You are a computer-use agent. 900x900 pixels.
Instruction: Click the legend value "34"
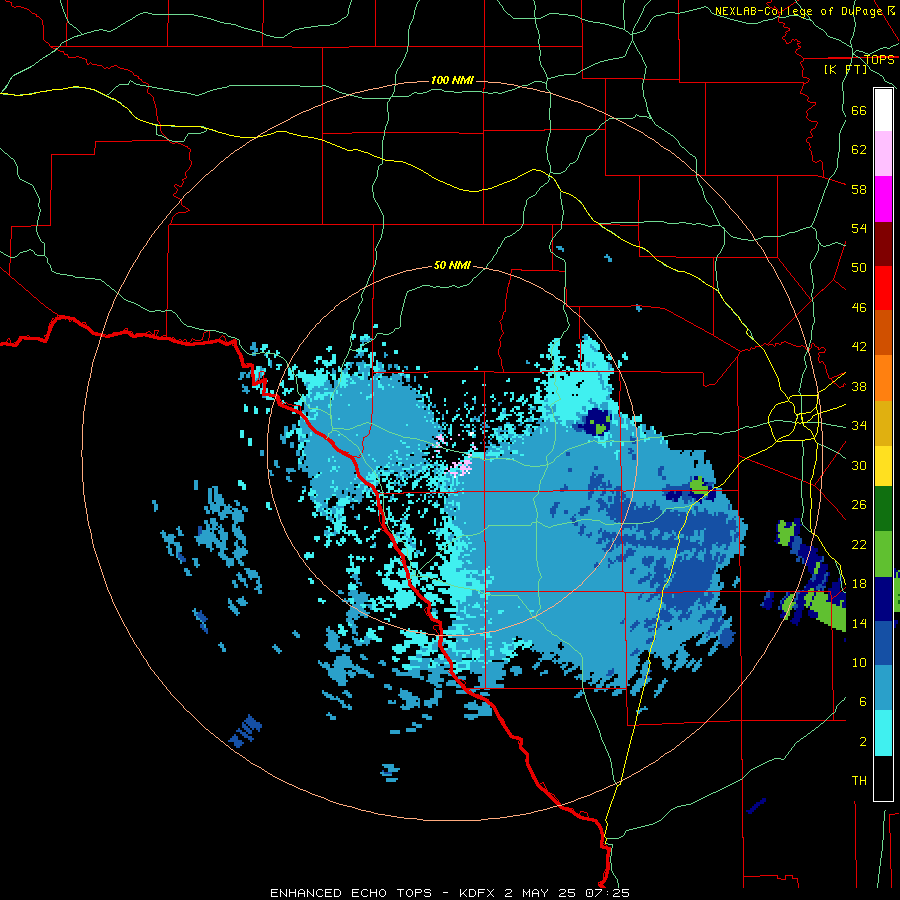coord(859,426)
